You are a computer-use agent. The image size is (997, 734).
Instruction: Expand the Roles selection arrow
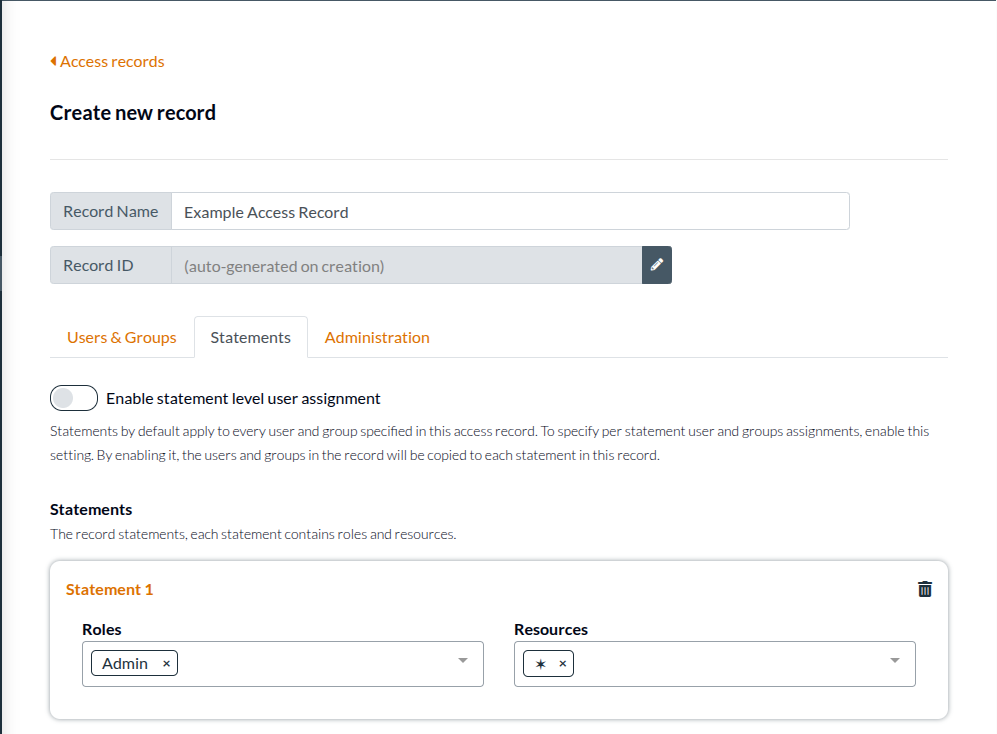pos(461,662)
